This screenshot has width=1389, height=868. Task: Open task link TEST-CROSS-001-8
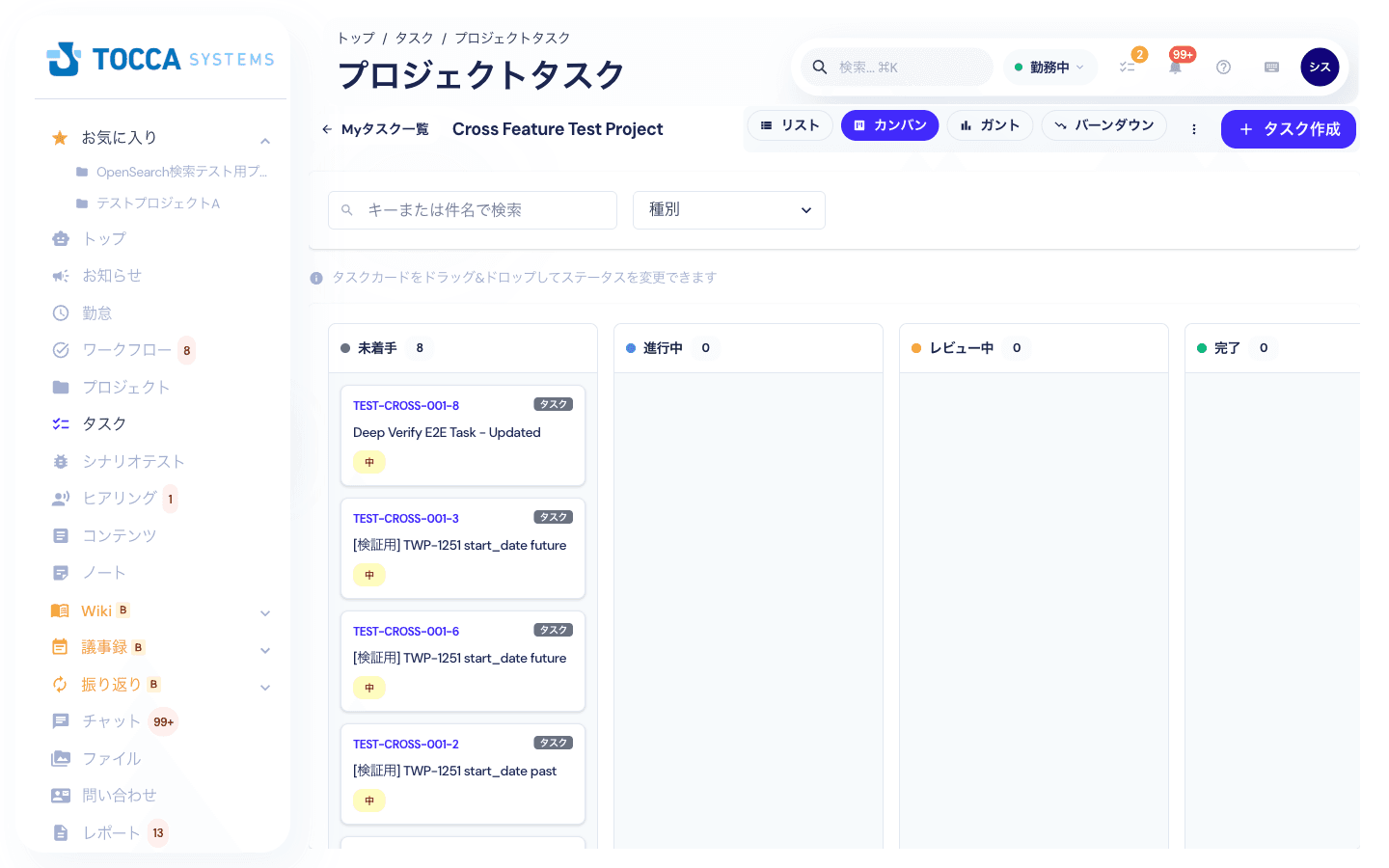pyautogui.click(x=406, y=406)
